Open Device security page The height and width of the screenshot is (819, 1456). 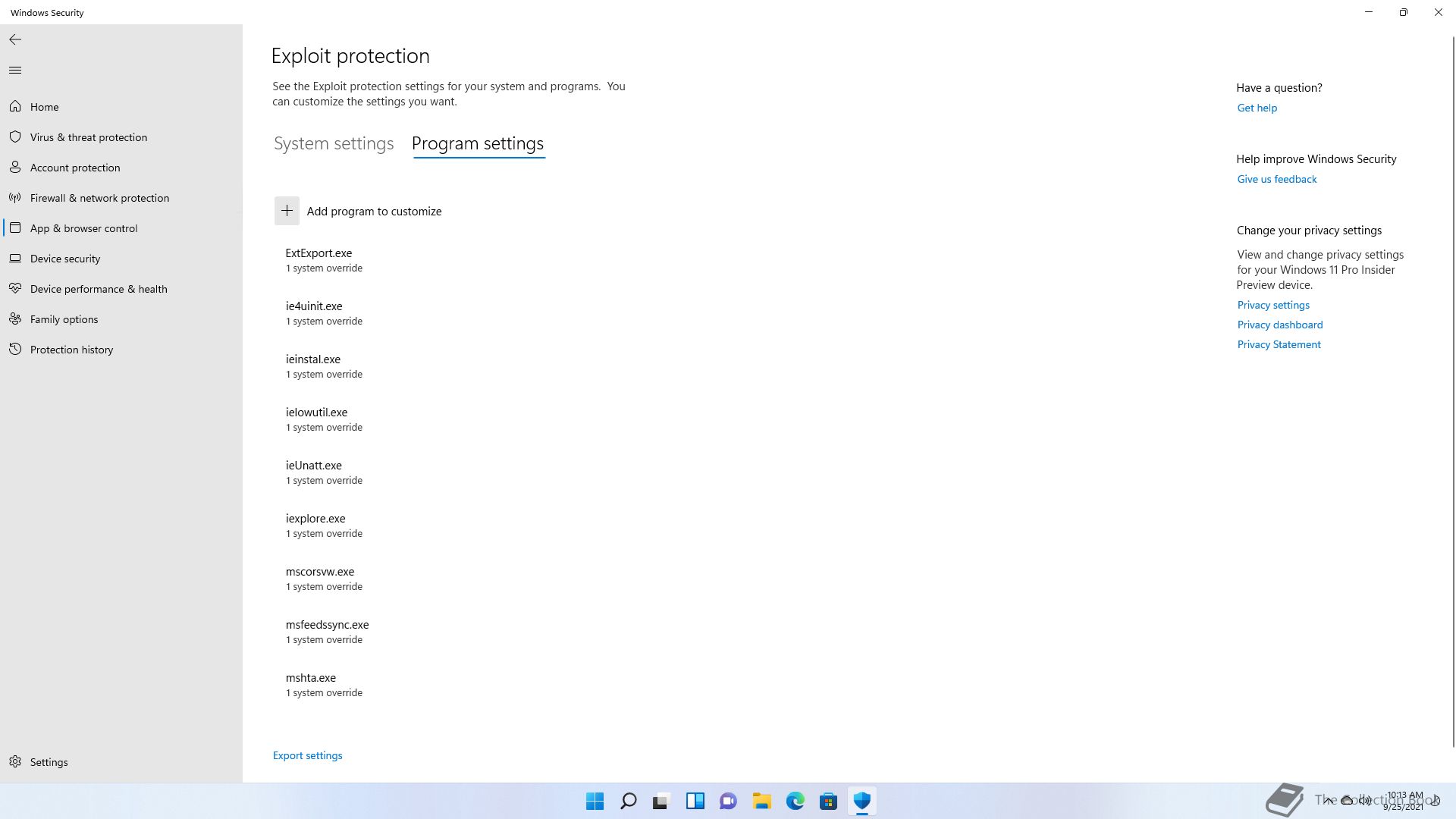[121, 259]
